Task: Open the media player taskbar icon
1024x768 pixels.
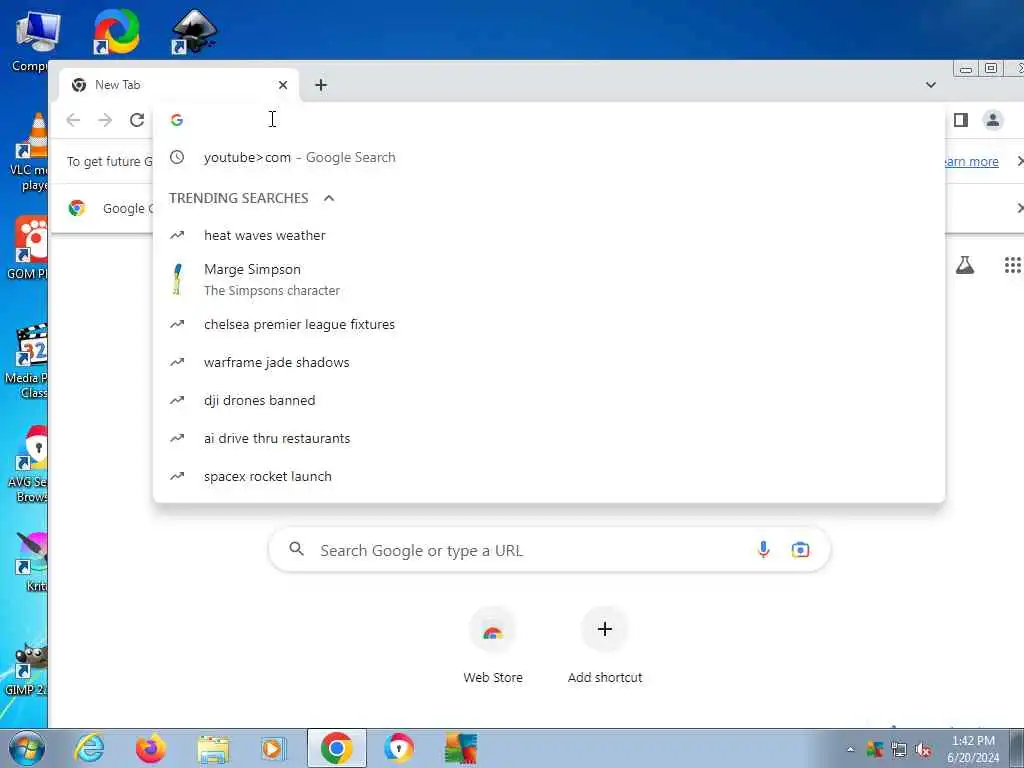Action: [274, 748]
